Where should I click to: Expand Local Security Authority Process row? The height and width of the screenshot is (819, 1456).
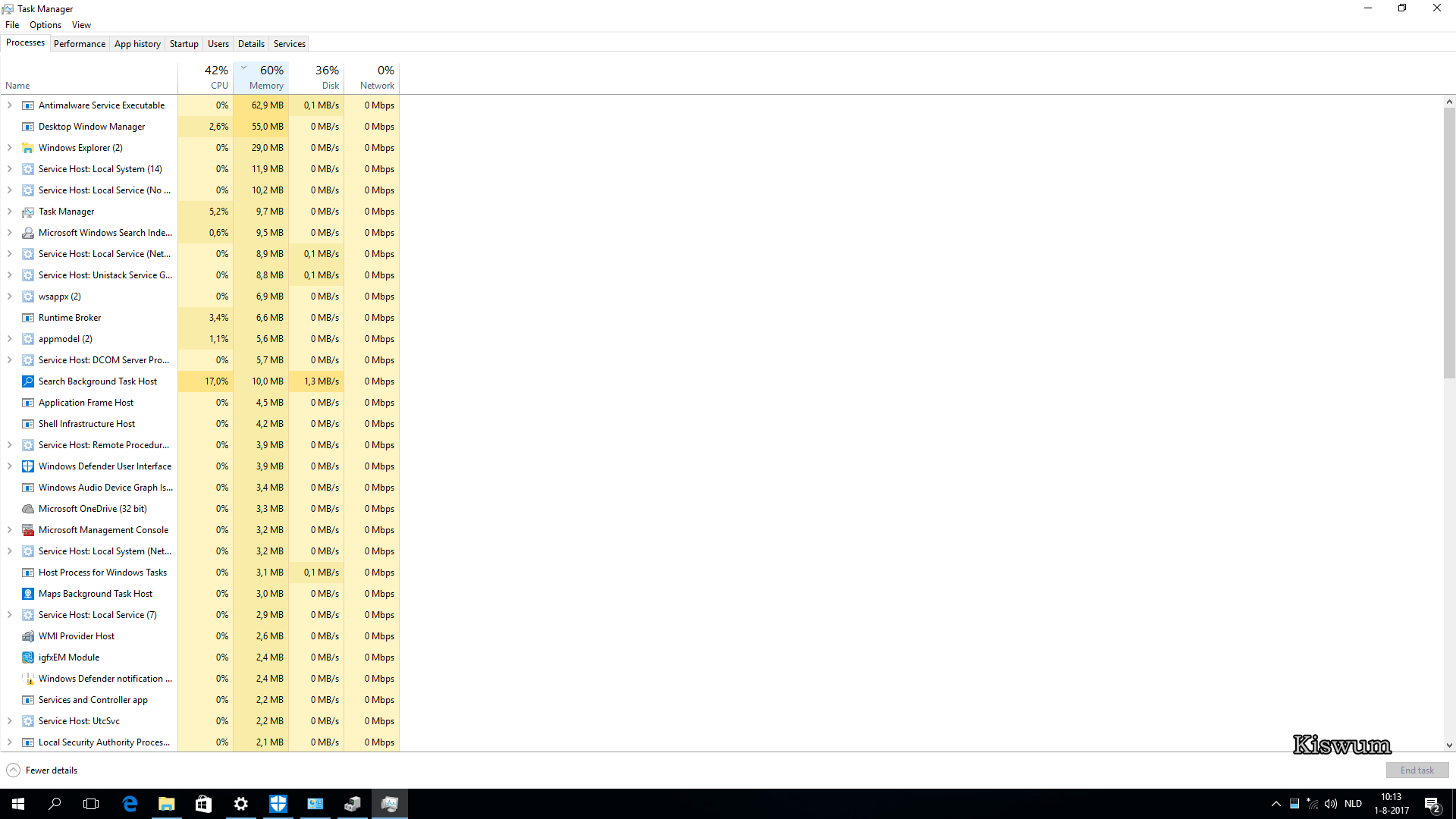point(9,742)
